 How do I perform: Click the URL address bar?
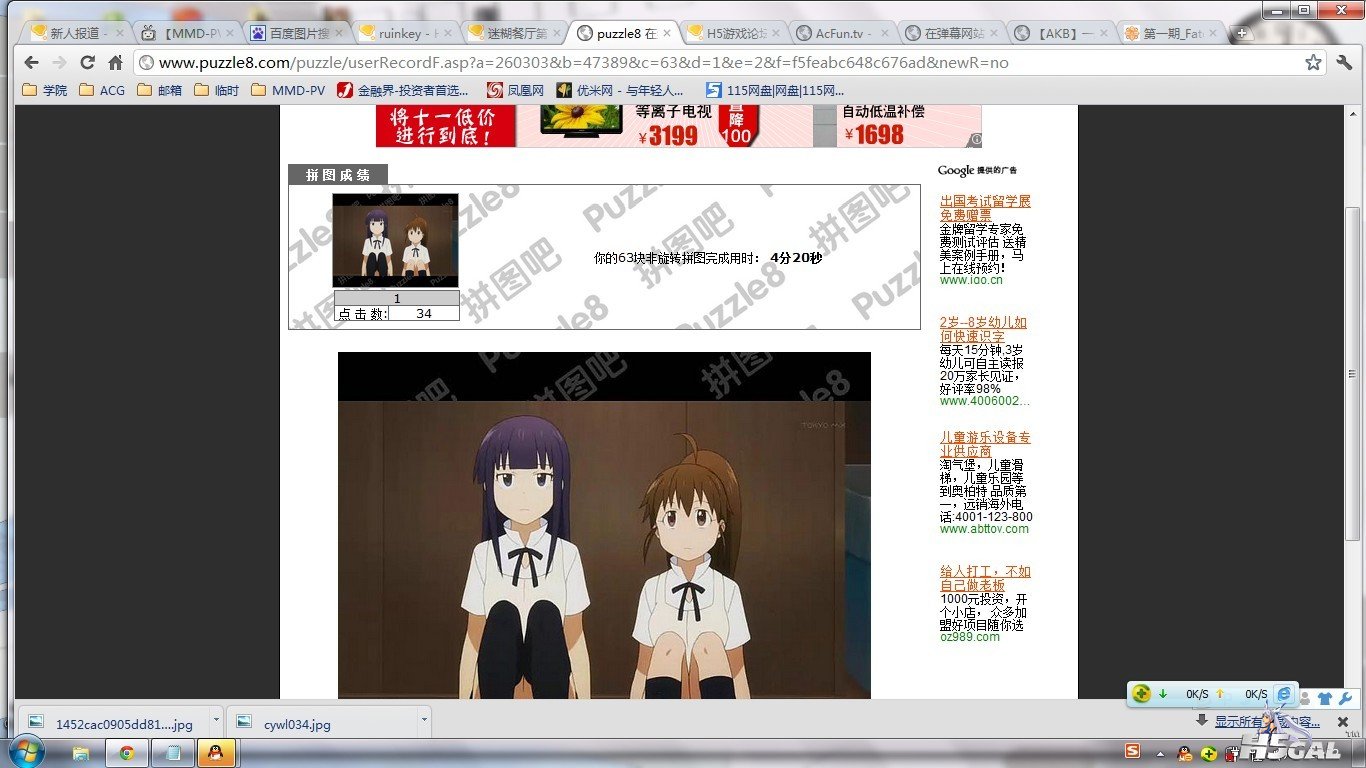click(650, 63)
